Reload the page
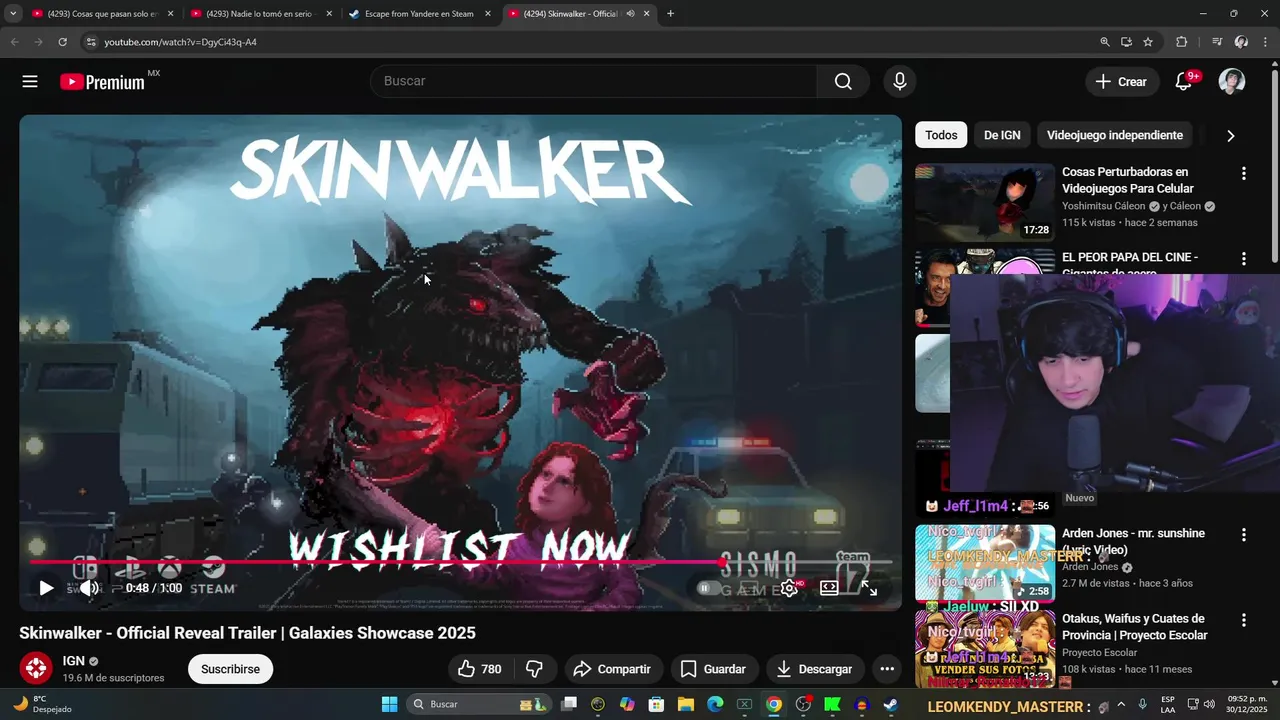1280x720 pixels. point(62,42)
